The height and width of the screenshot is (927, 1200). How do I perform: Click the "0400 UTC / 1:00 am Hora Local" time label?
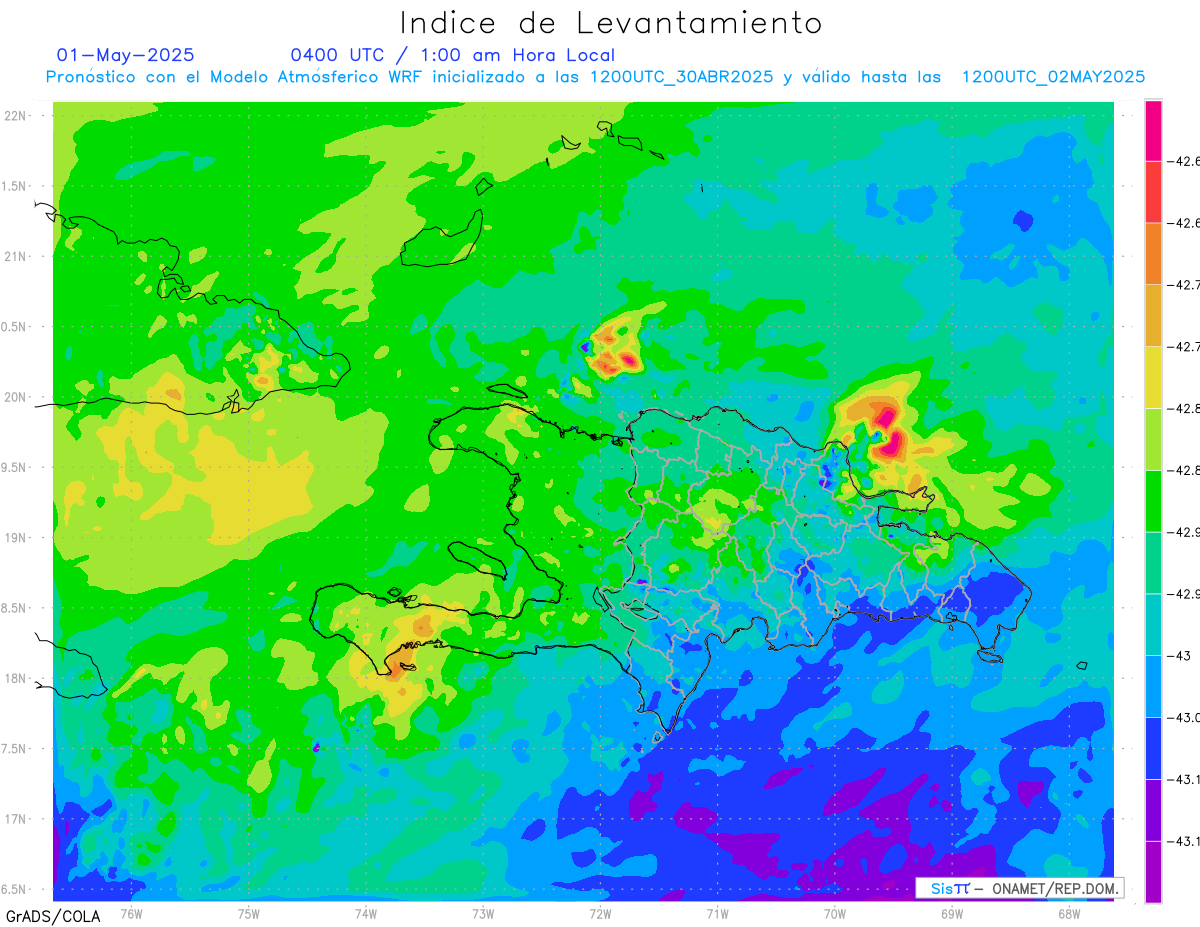[452, 55]
